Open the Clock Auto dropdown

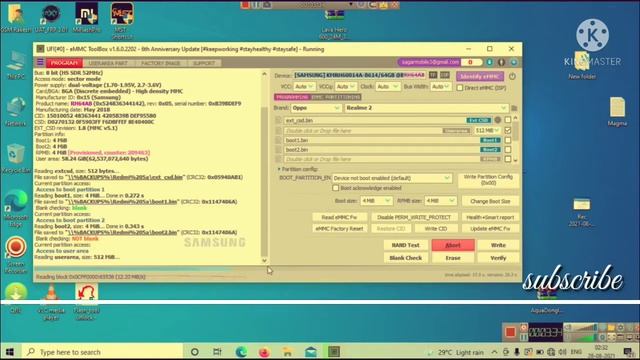coord(388,87)
